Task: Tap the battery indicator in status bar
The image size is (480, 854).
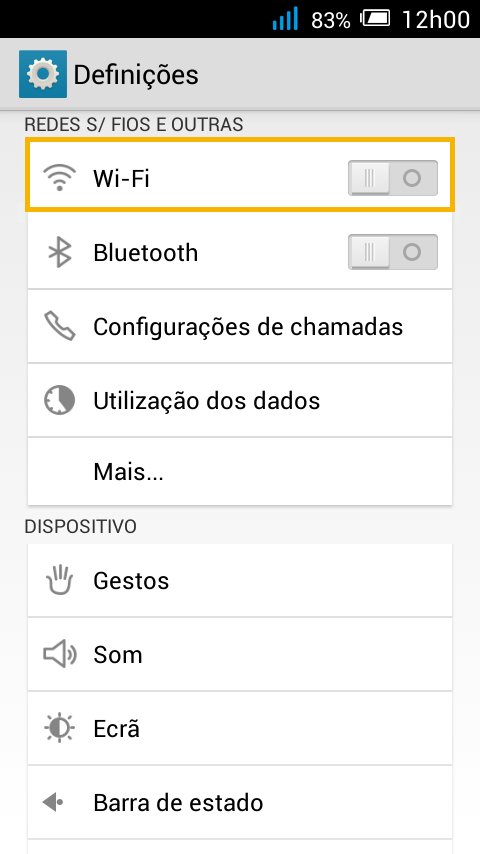Action: click(376, 19)
